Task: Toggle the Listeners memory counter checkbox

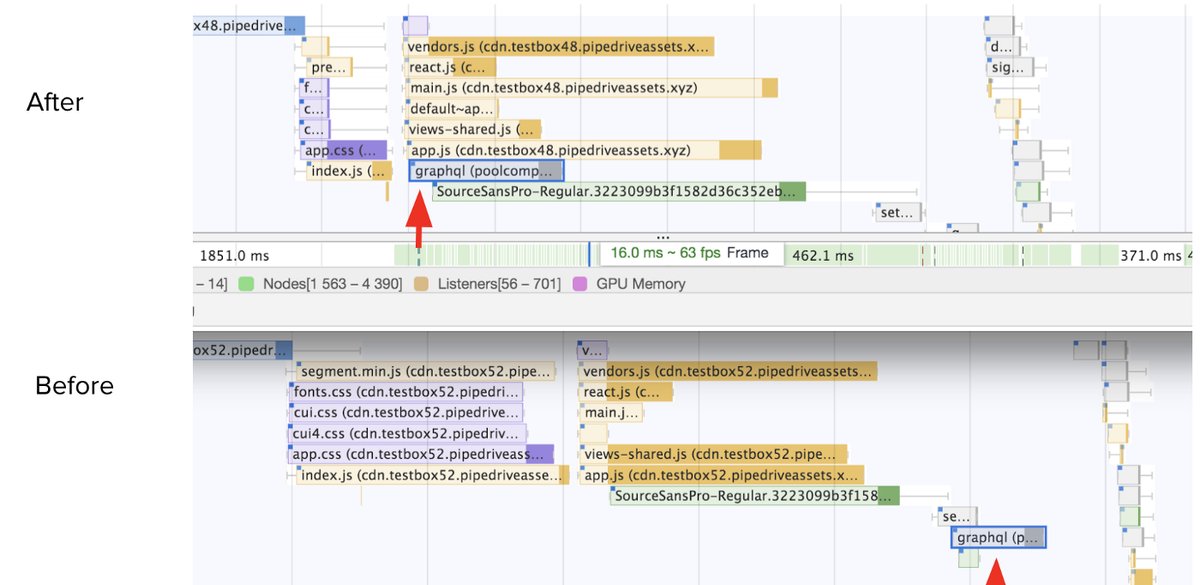Action: click(x=420, y=284)
